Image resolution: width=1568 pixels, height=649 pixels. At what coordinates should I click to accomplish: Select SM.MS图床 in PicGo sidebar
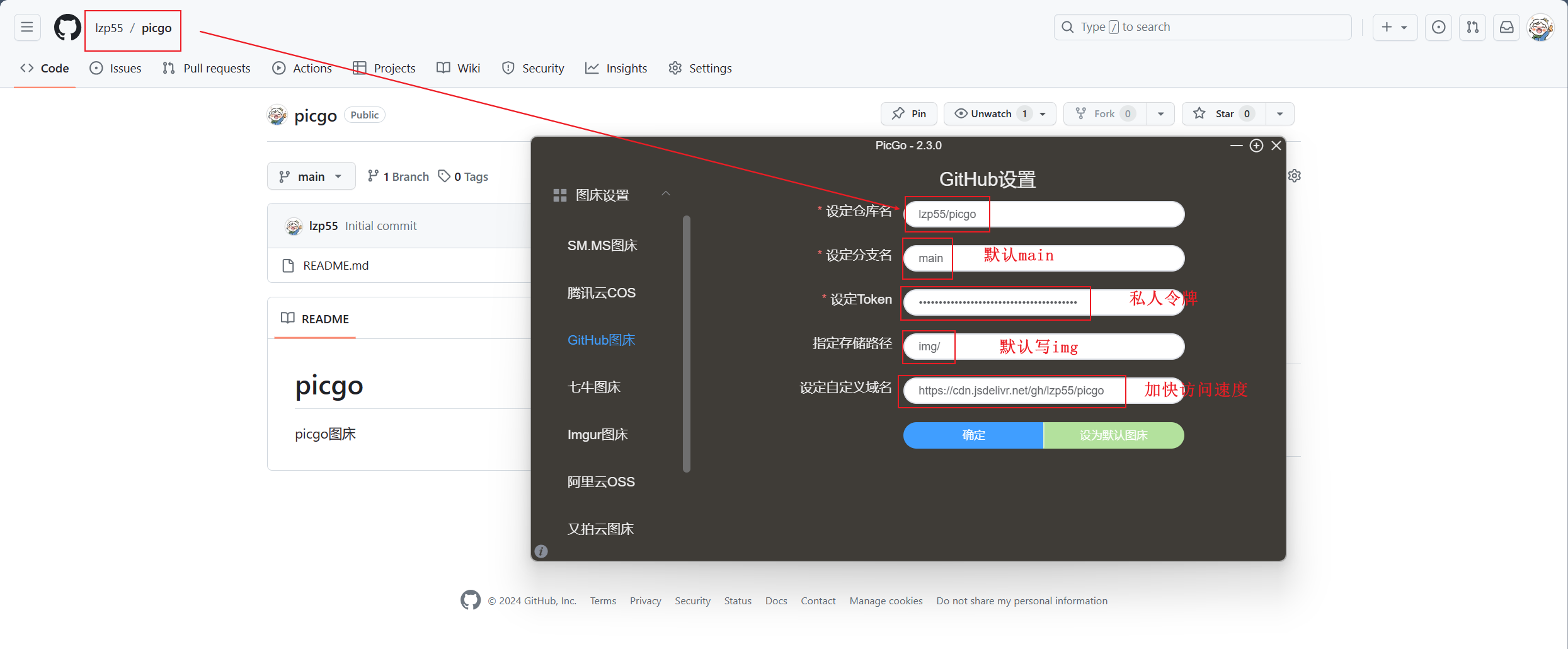coord(602,245)
